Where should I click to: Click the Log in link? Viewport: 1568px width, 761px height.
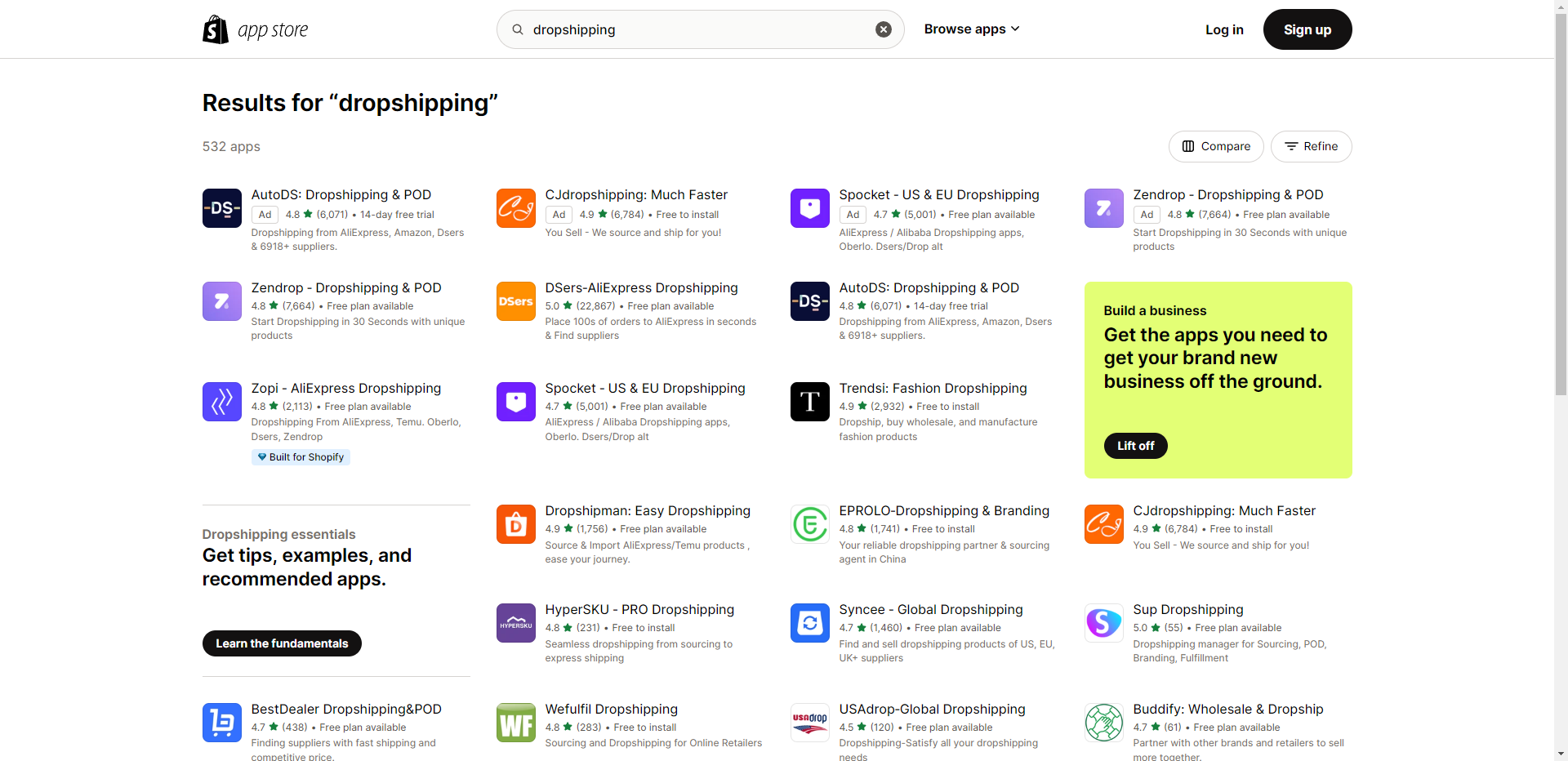1224,29
